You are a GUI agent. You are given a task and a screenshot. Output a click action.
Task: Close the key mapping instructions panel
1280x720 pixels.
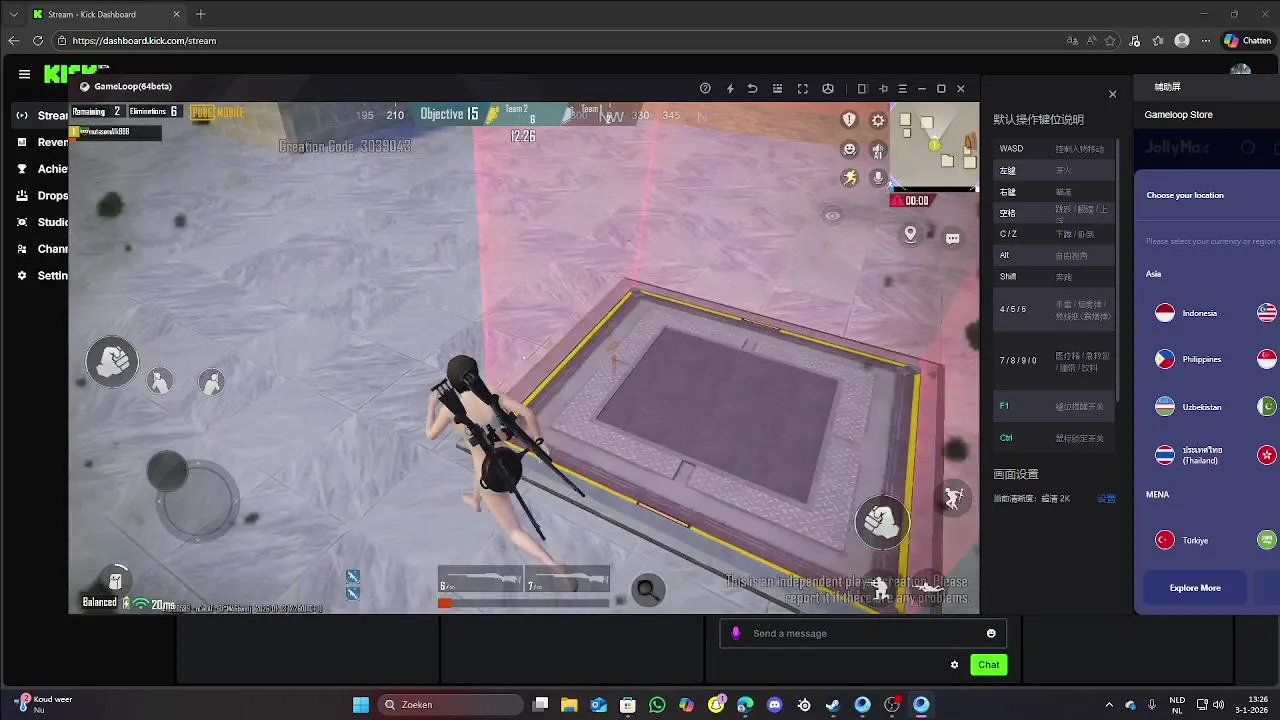click(1112, 94)
